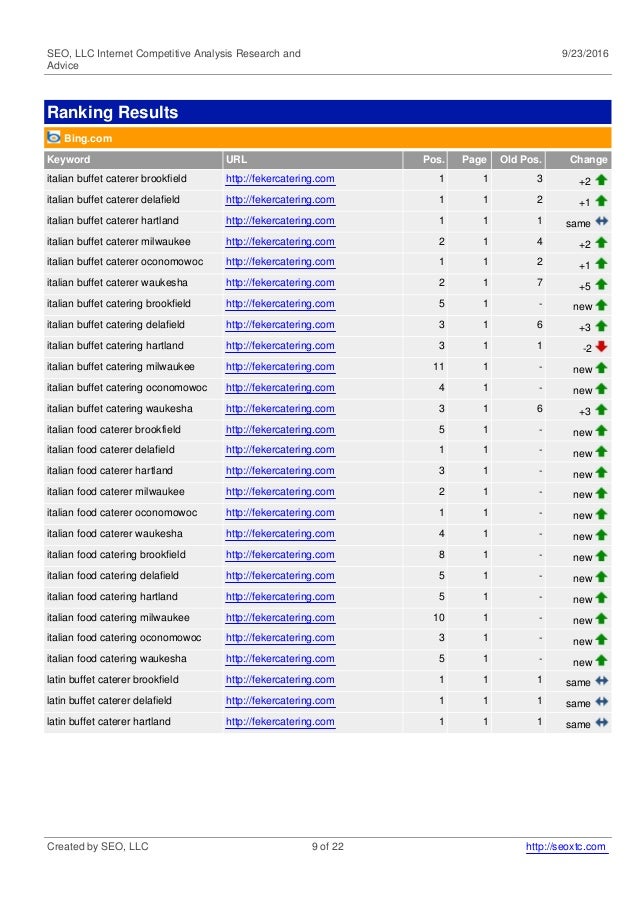Click the Created by SEO, LLC footer text
This screenshot has height=902, width=638.
98,846
